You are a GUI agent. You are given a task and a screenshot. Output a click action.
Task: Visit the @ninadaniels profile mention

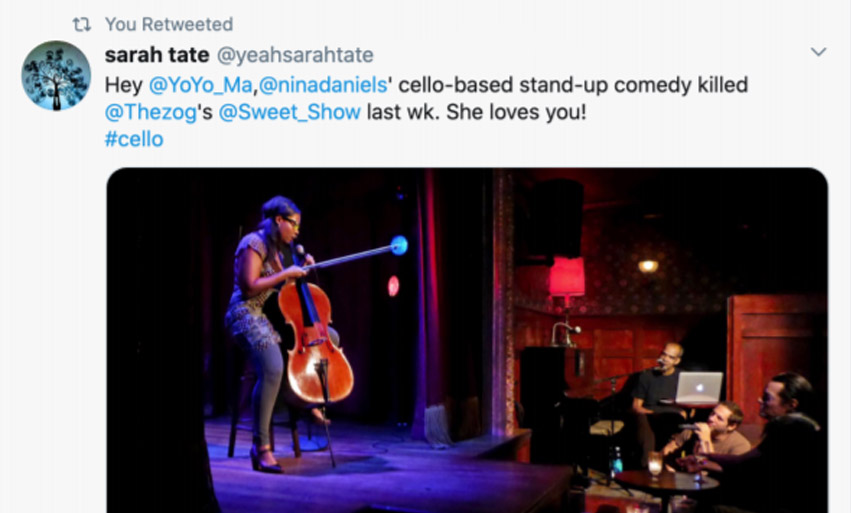(x=323, y=85)
